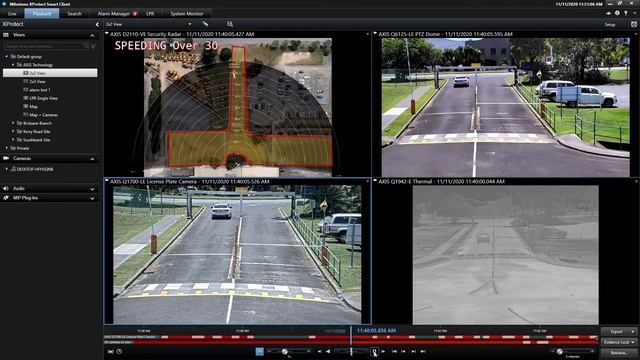This screenshot has width=640, height=360.
Task: Click the red recording track on timeline
Action: point(351,338)
